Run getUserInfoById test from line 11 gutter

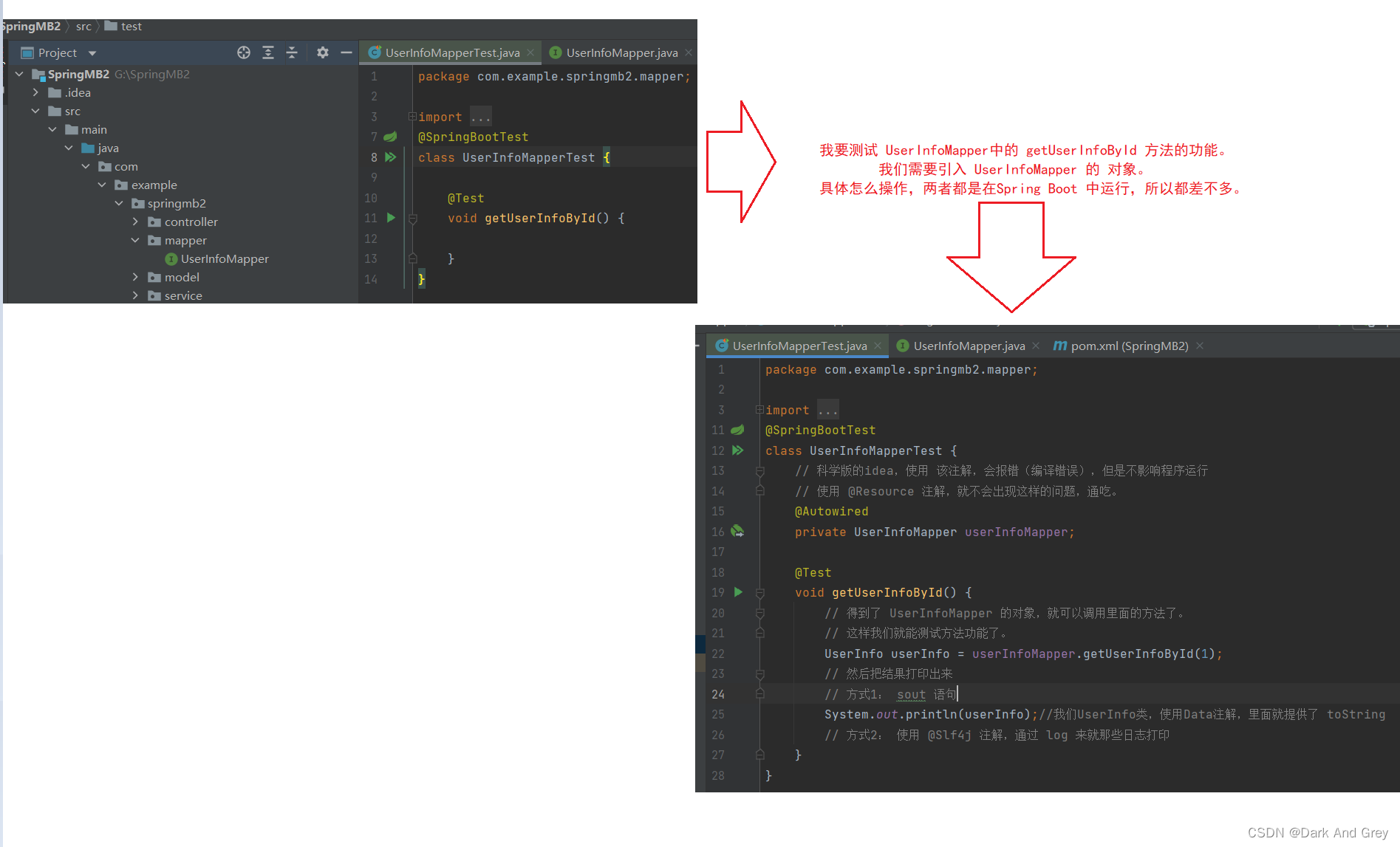point(391,218)
